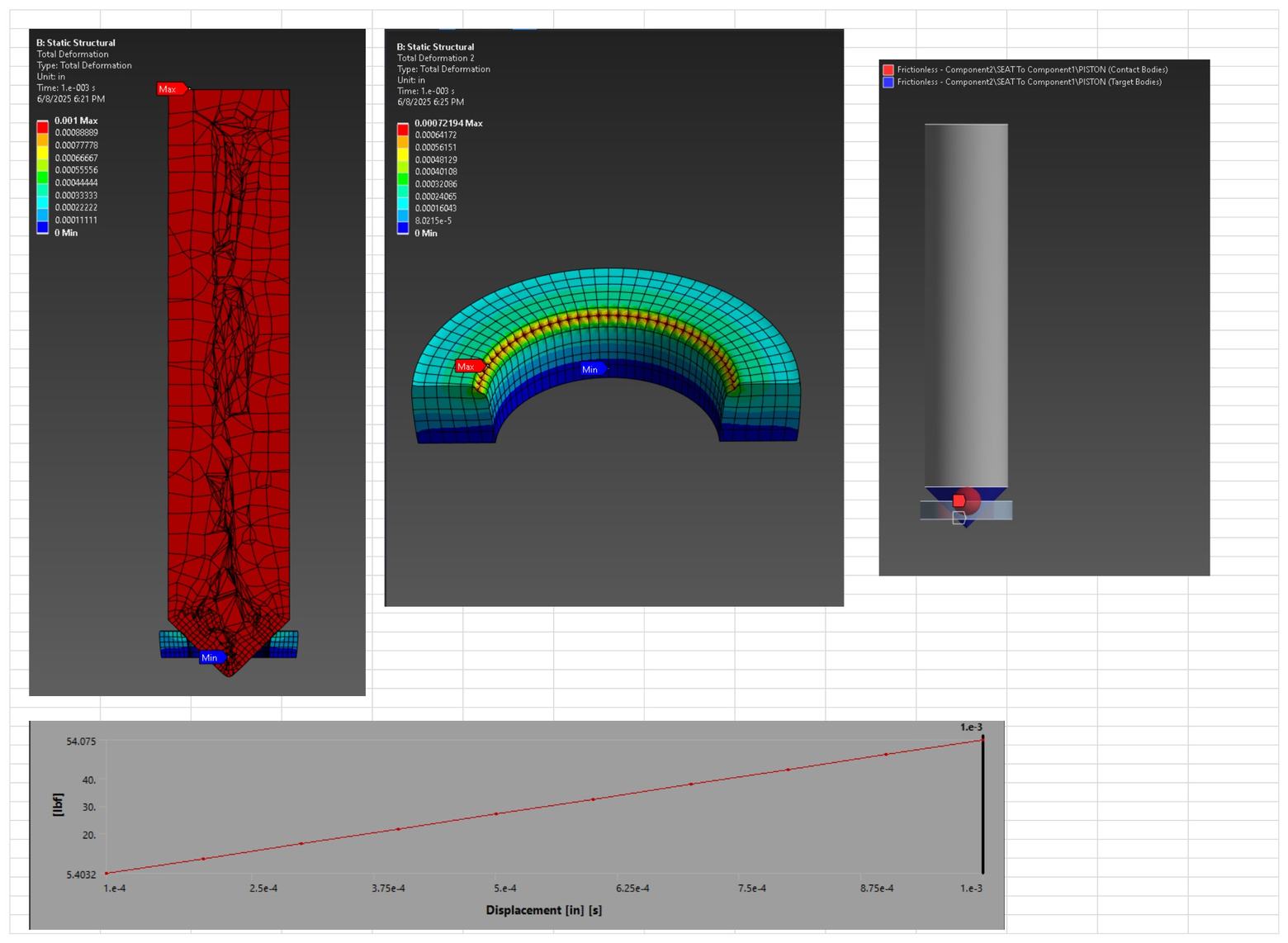Click the '0.00072194 Max' legend value

[x=448, y=123]
